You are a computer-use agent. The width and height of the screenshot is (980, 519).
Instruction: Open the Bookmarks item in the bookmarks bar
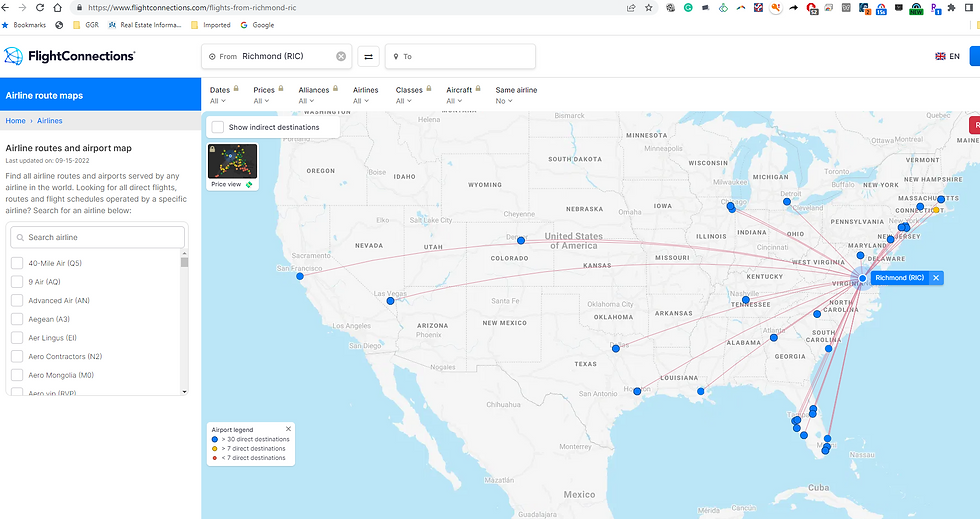pos(24,25)
